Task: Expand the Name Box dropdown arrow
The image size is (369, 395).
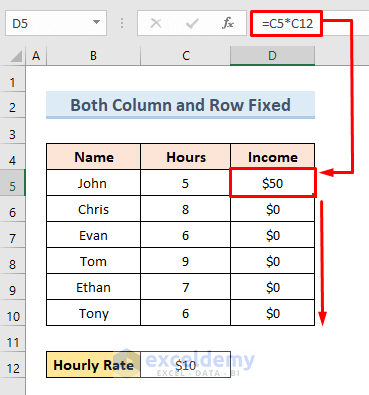Action: coord(96,23)
